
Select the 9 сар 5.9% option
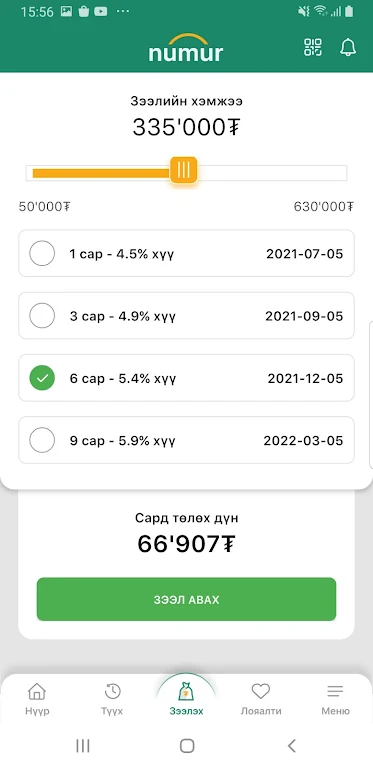coord(186,440)
